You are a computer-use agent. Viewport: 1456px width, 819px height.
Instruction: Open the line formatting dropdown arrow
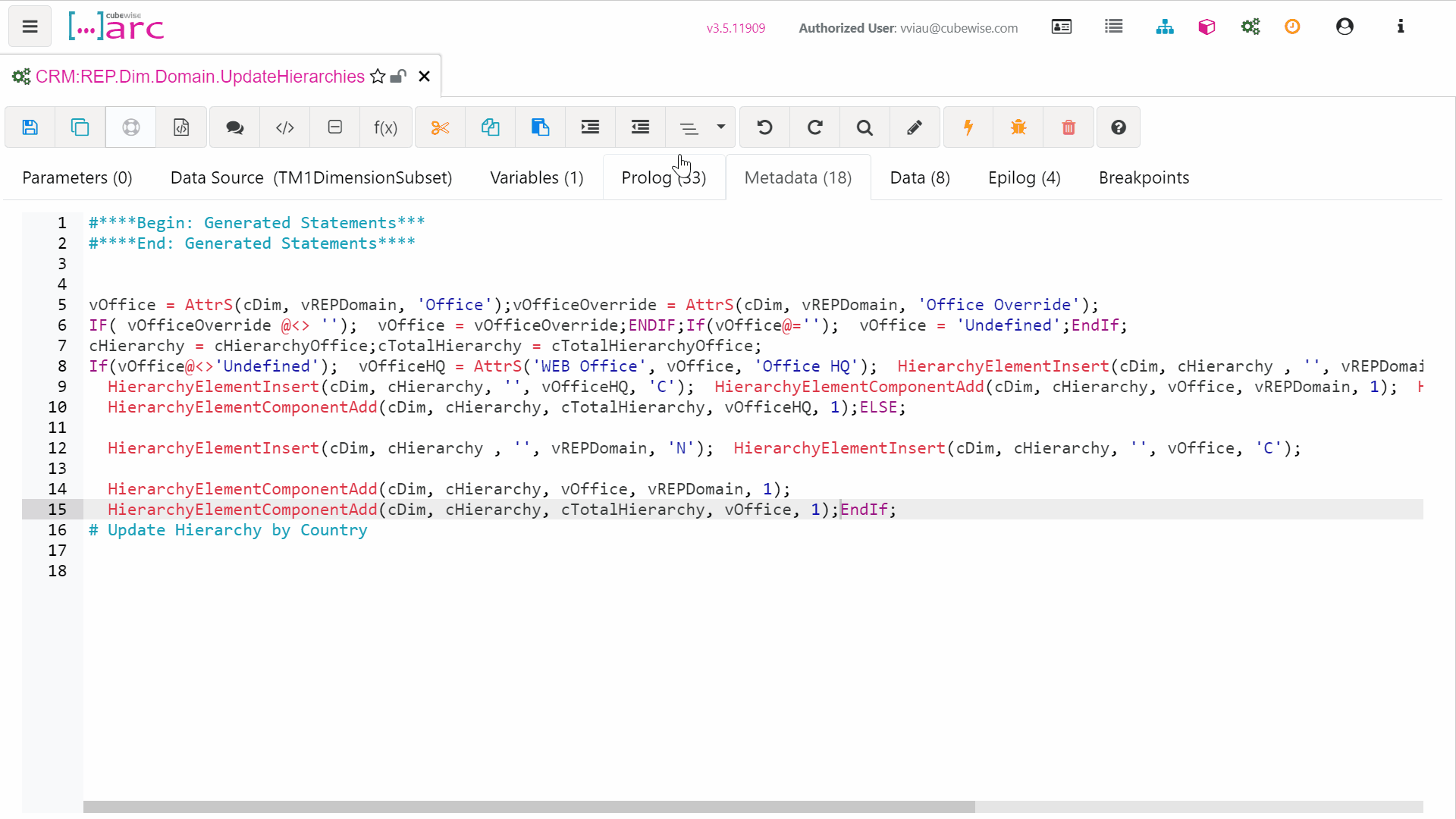pos(720,127)
